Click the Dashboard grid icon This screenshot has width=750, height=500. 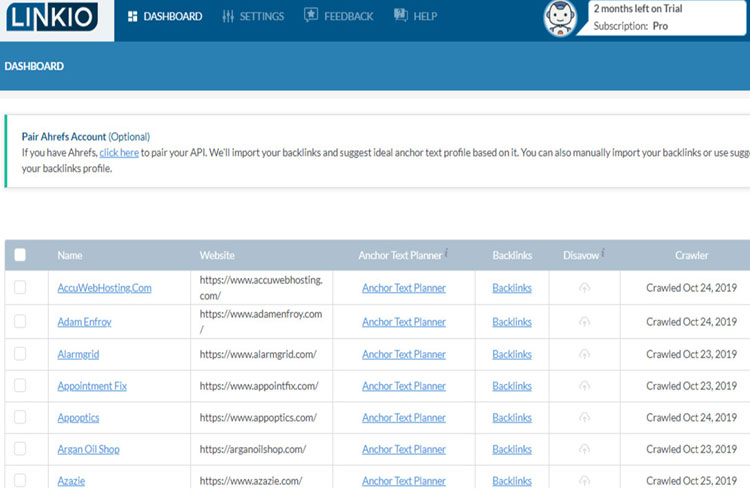pyautogui.click(x=132, y=16)
